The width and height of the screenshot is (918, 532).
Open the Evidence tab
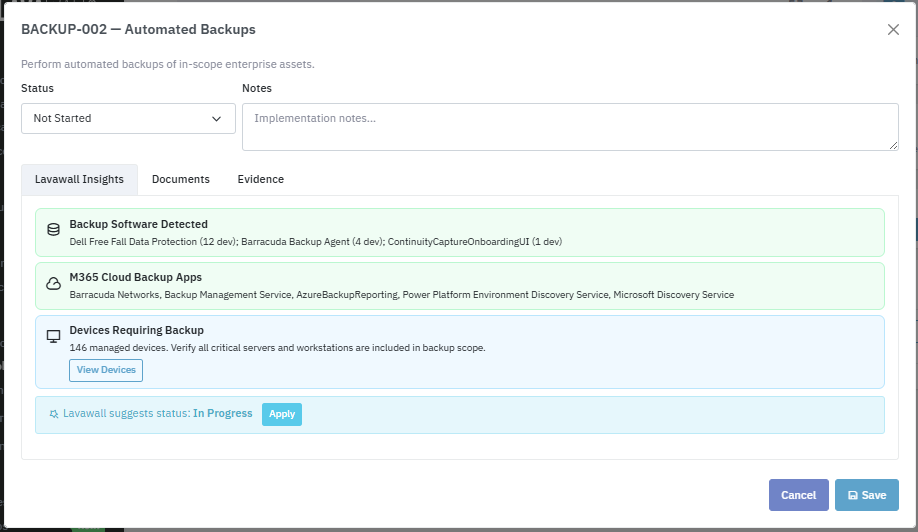click(260, 179)
